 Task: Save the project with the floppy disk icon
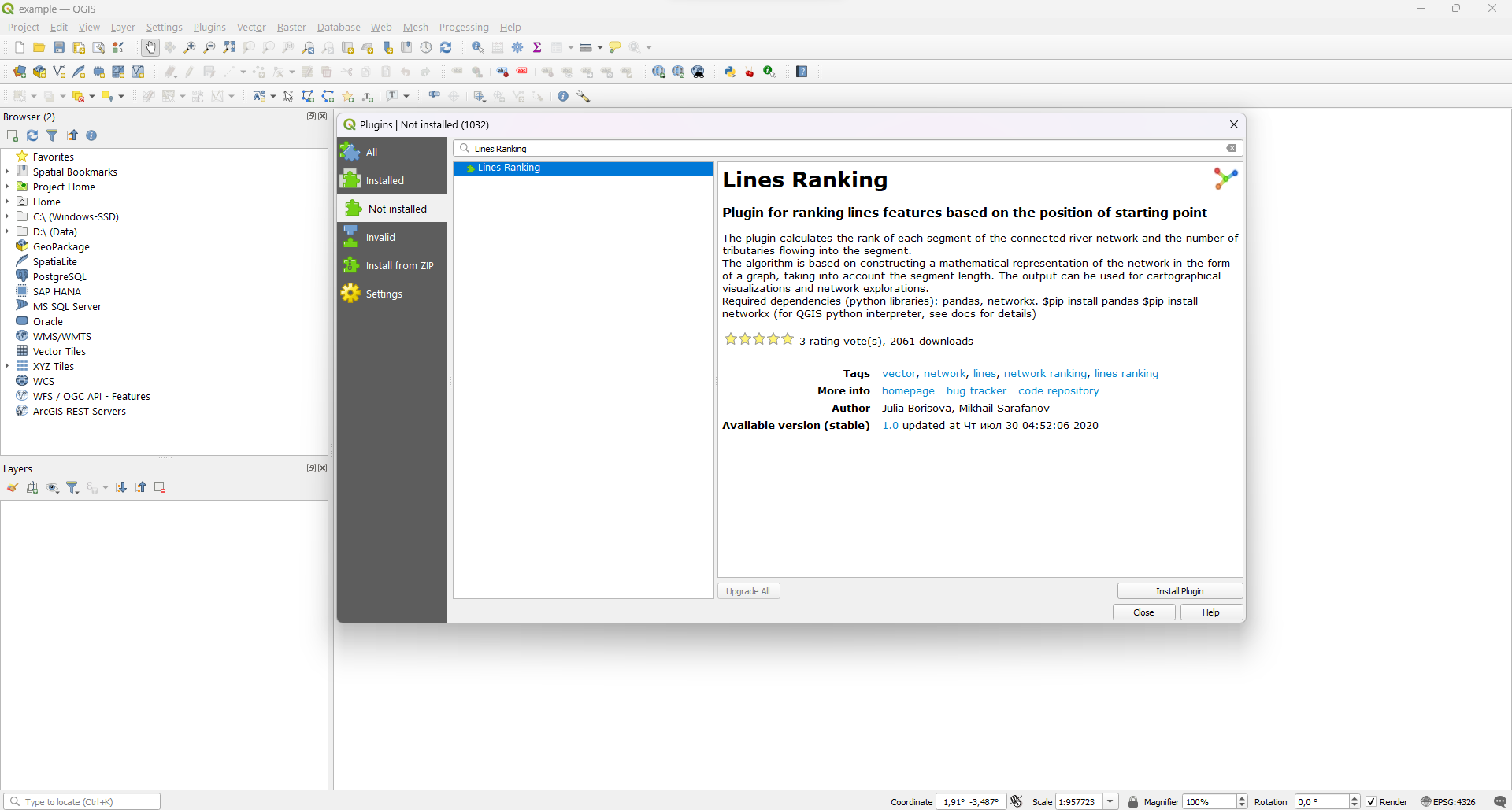59,47
